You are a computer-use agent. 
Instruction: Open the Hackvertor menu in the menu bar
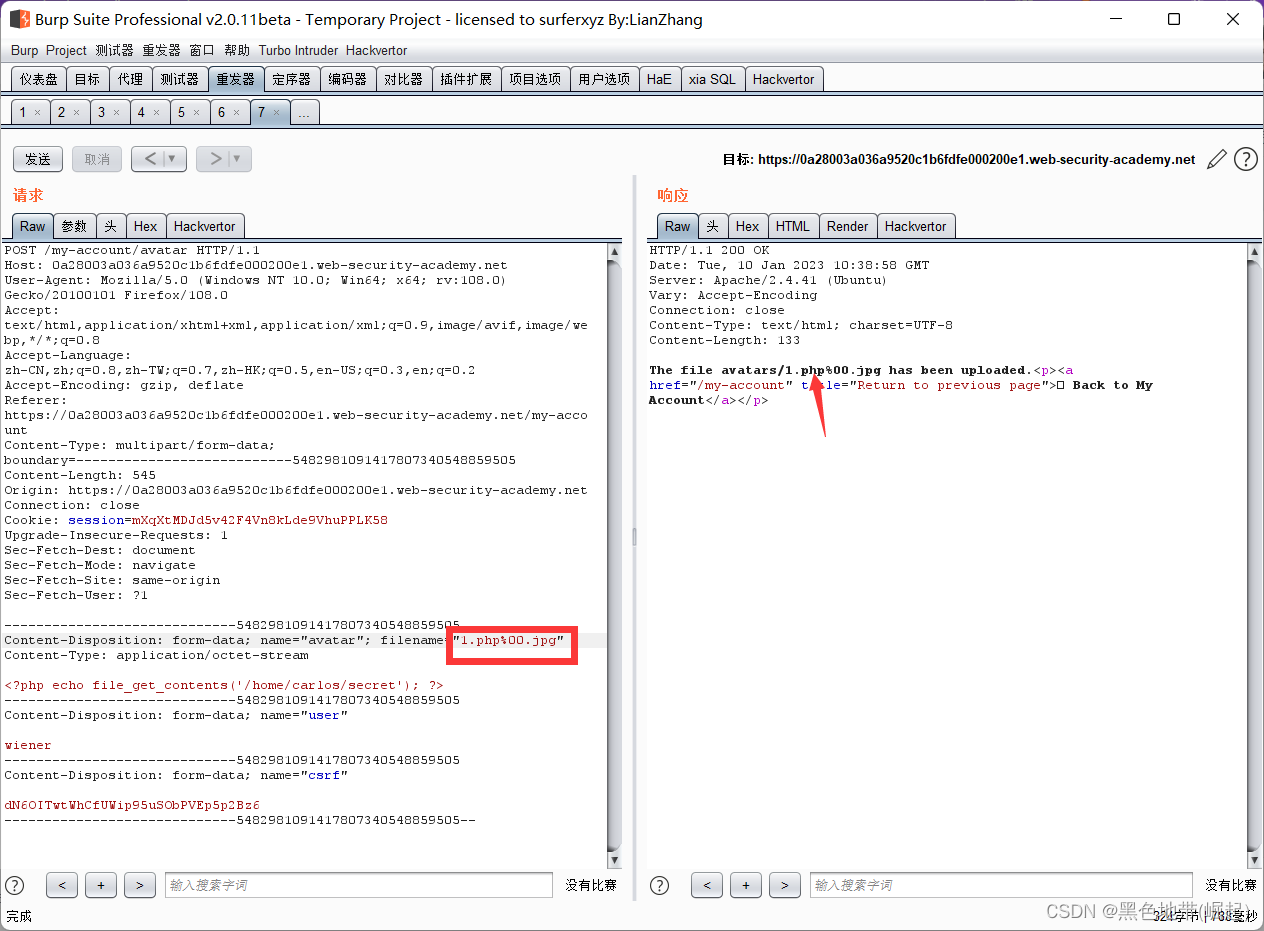pos(376,50)
